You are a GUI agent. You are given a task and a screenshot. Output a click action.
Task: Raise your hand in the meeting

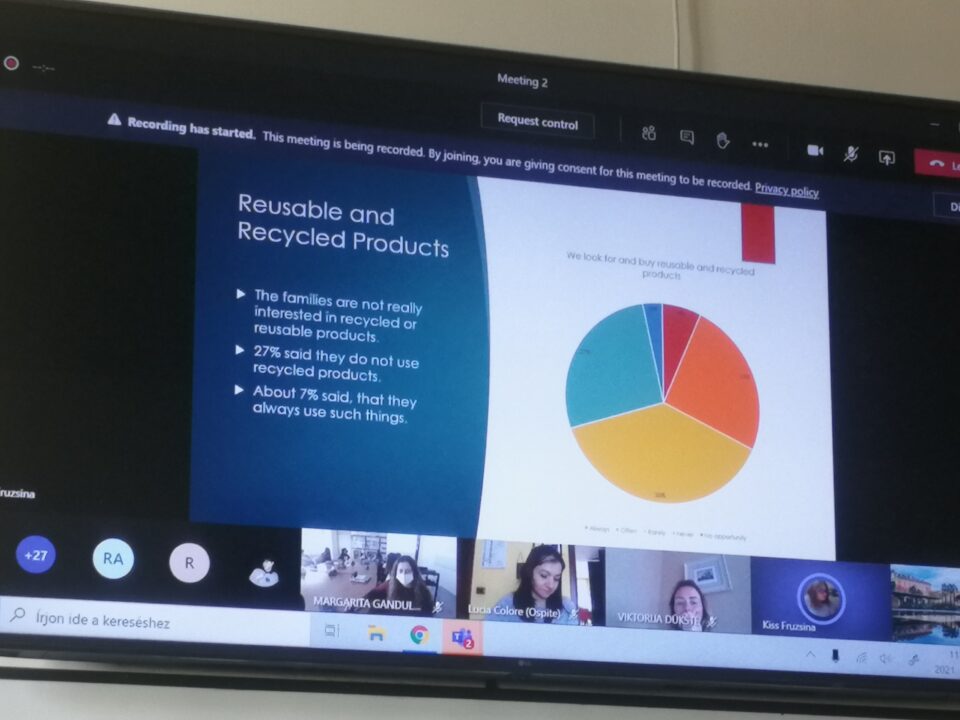[722, 140]
